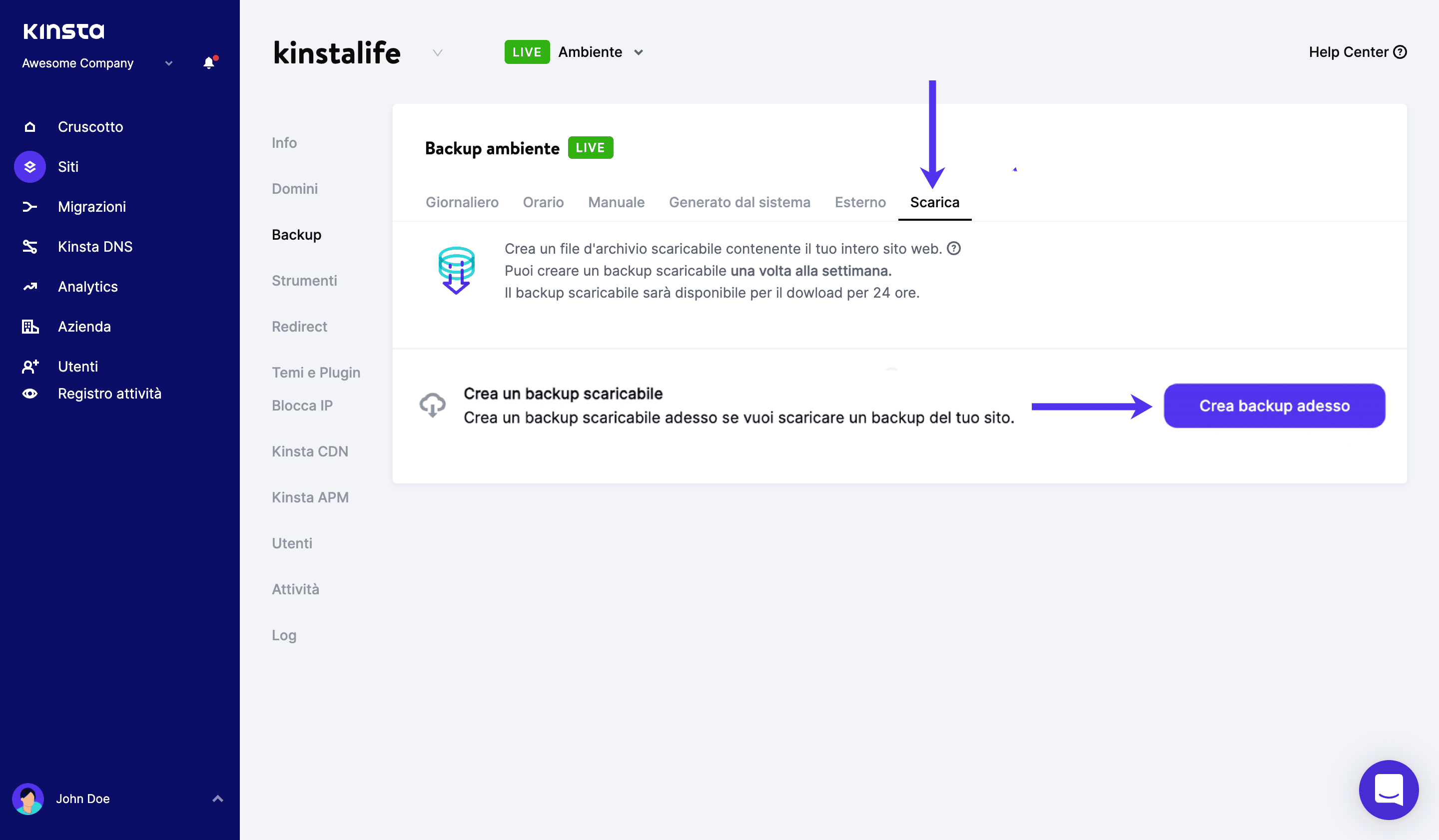Click the Cruscotto sidebar icon
The width and height of the screenshot is (1439, 840).
tap(30, 127)
